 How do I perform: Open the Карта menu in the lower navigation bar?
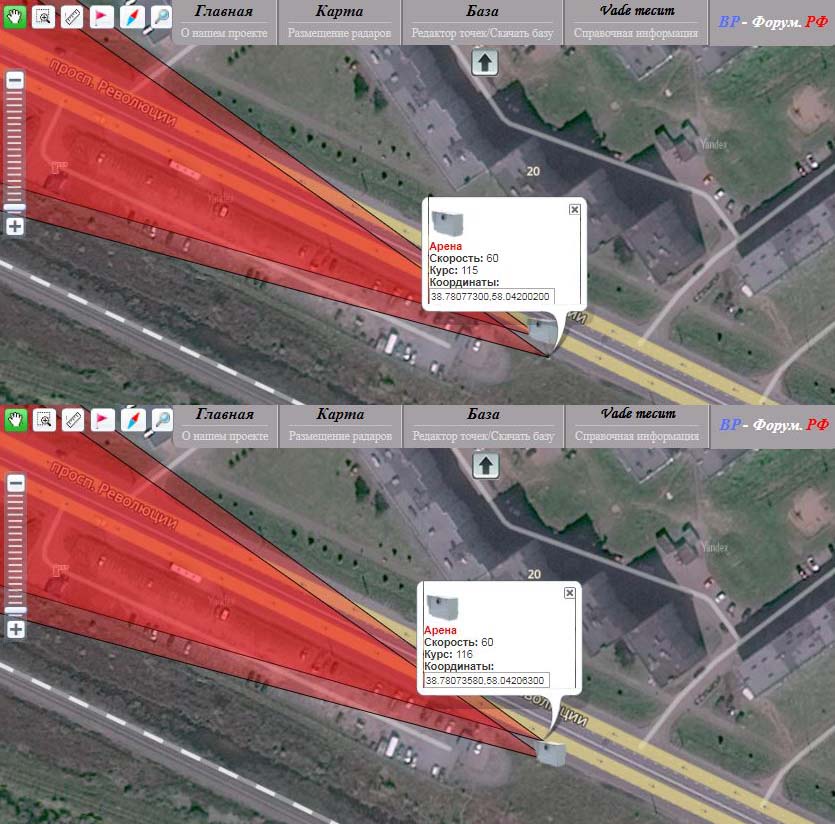(340, 414)
